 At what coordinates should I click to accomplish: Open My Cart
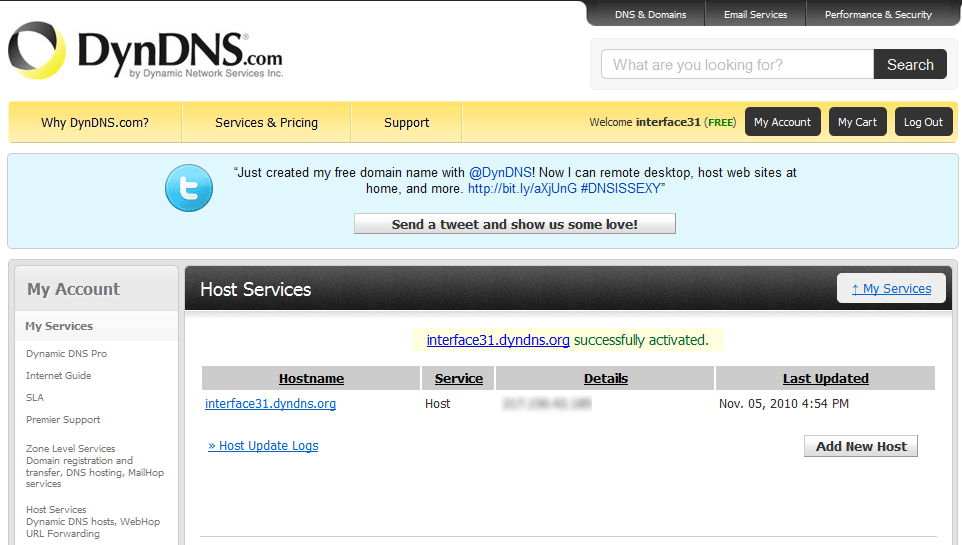point(857,122)
